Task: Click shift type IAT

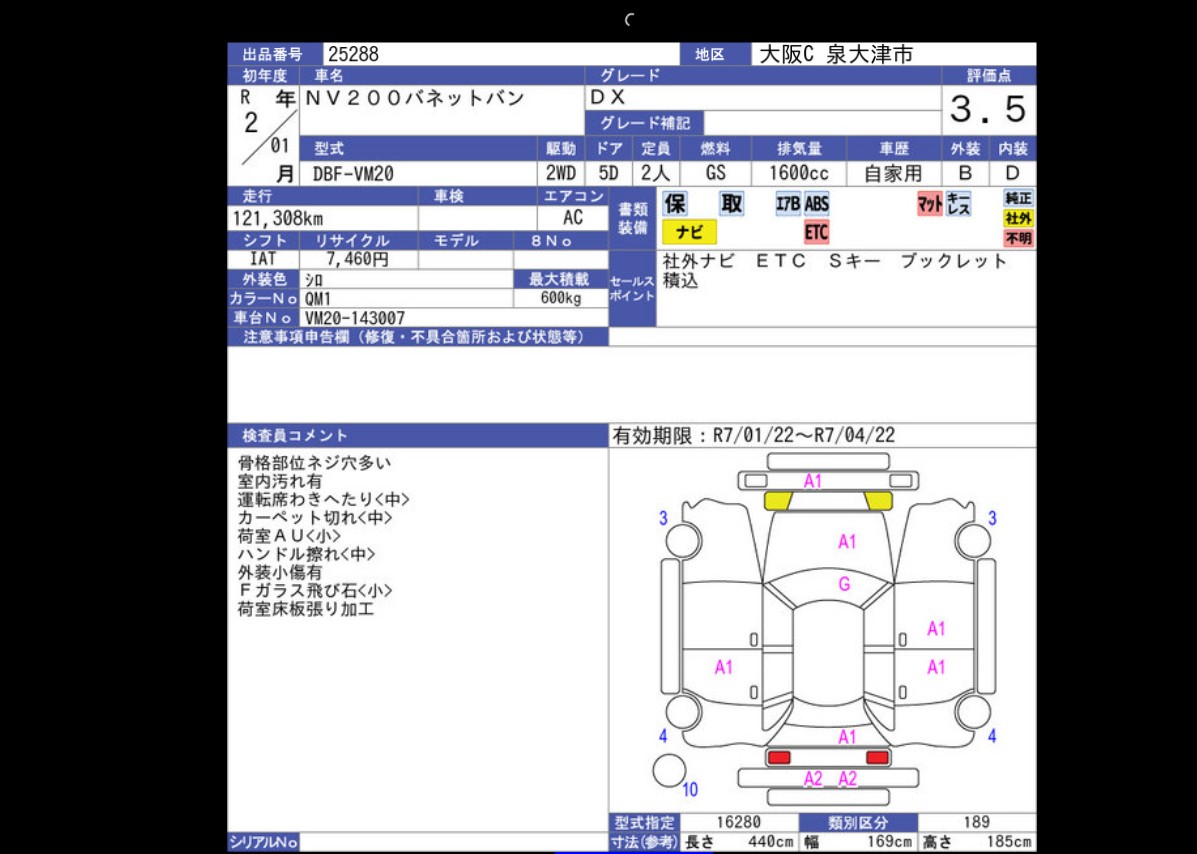Action: [x=263, y=259]
